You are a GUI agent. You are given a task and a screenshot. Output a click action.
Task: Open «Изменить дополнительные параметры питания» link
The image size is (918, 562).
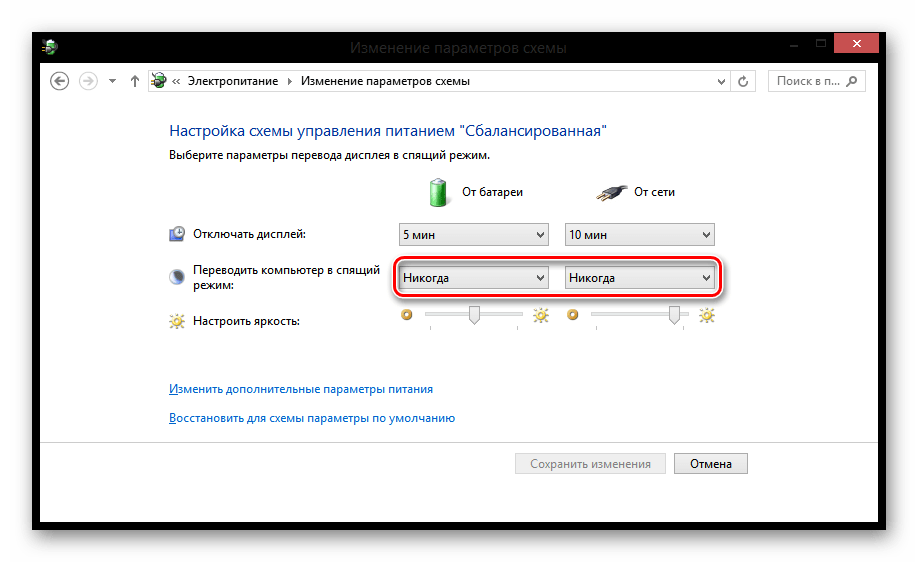point(301,389)
